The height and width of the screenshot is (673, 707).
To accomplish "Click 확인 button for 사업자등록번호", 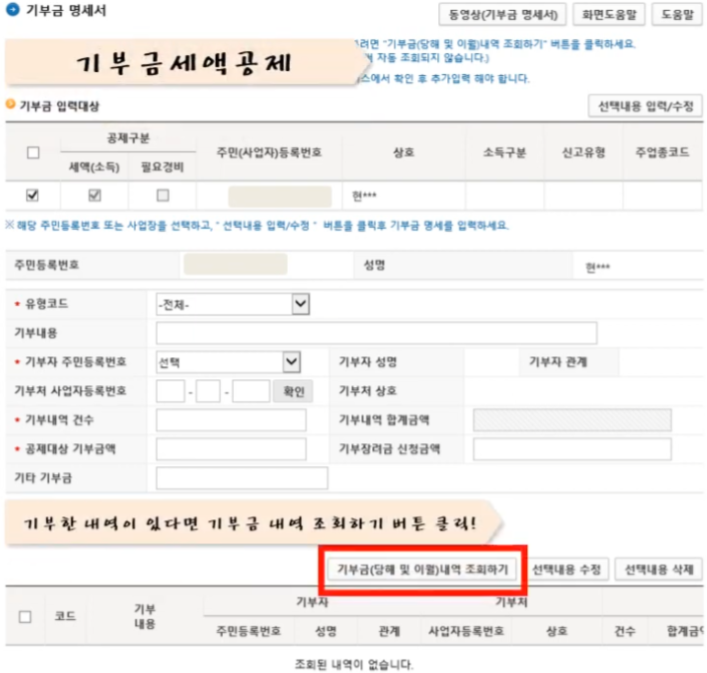I will point(294,391).
